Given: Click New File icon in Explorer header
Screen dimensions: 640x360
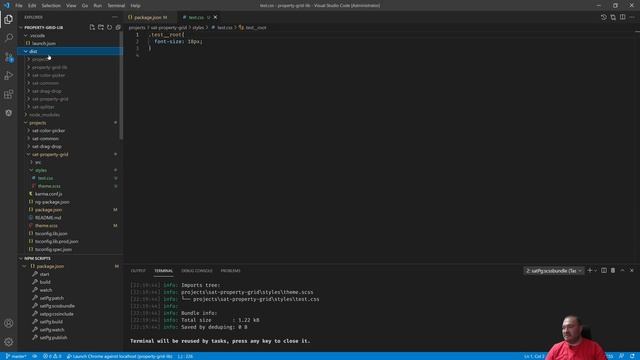Looking at the screenshot, I should 92,27.
